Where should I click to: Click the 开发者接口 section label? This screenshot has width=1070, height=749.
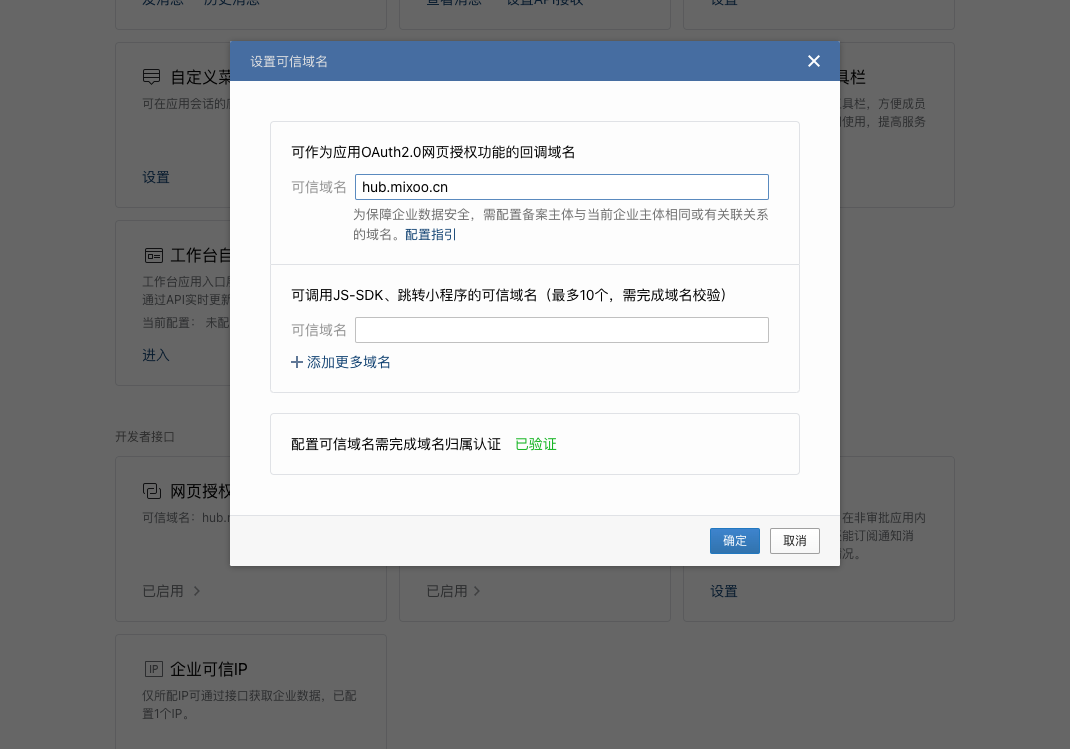(145, 437)
